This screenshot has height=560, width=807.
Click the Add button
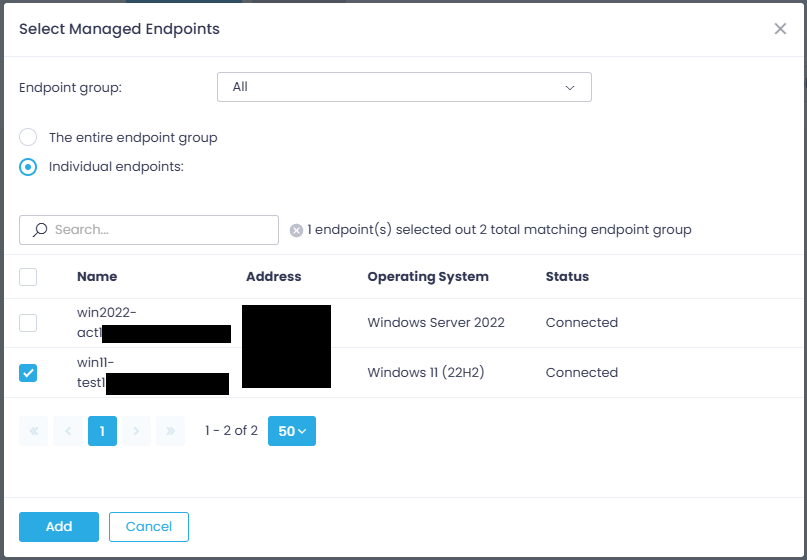tap(59, 527)
